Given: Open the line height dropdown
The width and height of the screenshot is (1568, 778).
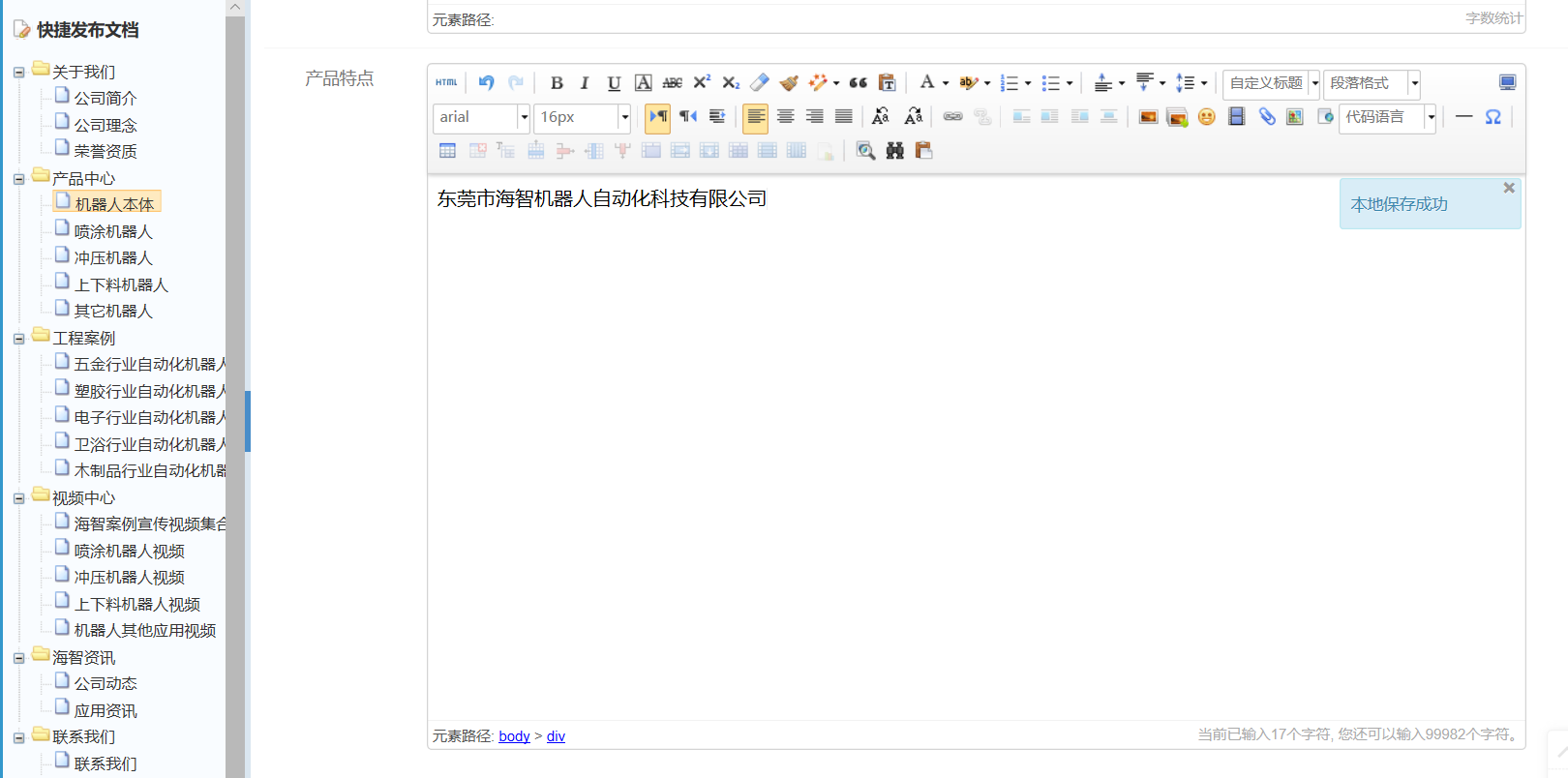Looking at the screenshot, I should click(1204, 83).
